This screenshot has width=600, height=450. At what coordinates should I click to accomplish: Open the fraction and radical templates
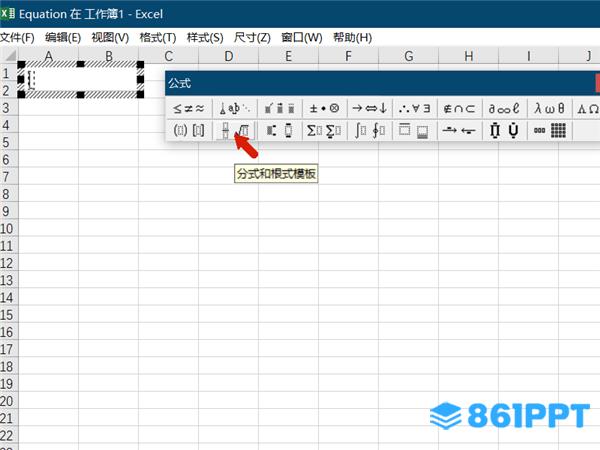pyautogui.click(x=235, y=130)
